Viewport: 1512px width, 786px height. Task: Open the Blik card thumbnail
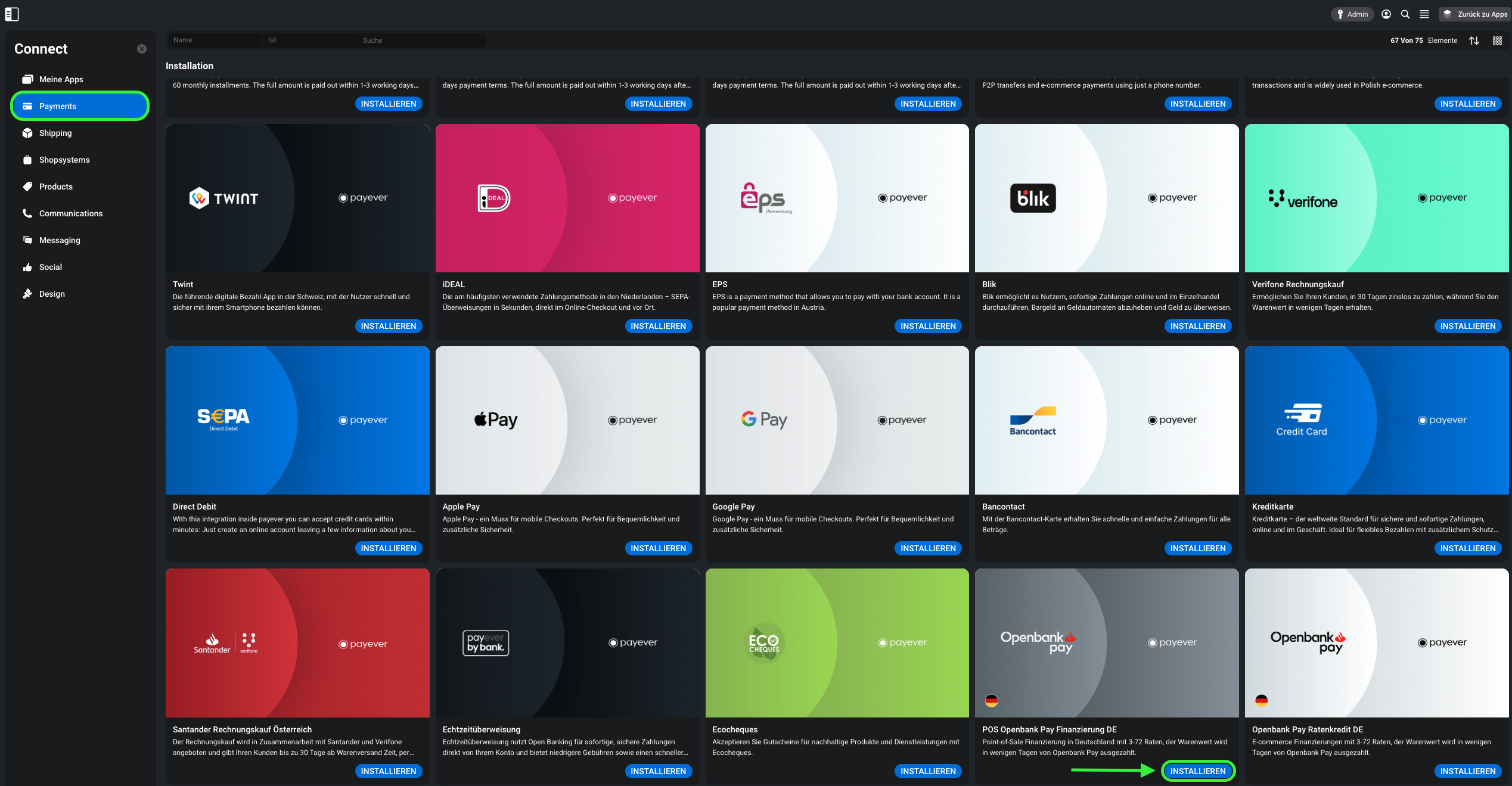tap(1107, 198)
